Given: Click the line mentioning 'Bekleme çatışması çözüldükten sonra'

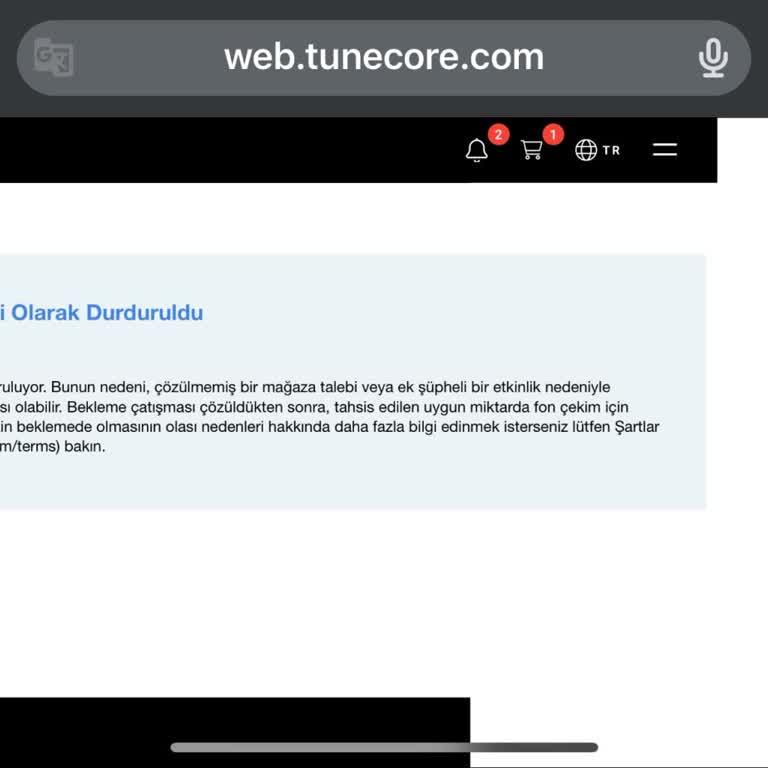Looking at the screenshot, I should (x=314, y=407).
